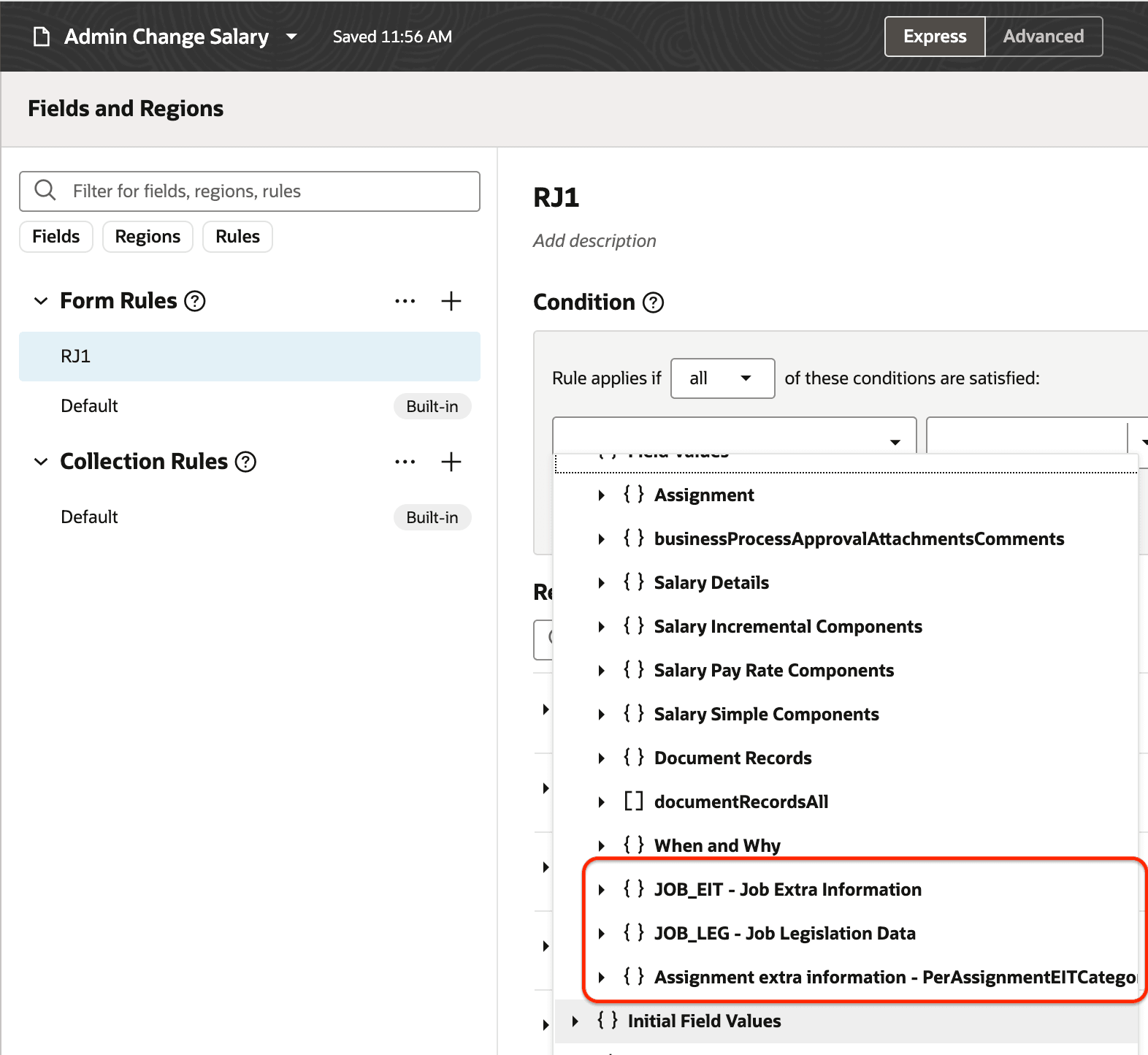
Task: Click the array brackets icon for documentRecordsAll
Action: click(x=633, y=801)
